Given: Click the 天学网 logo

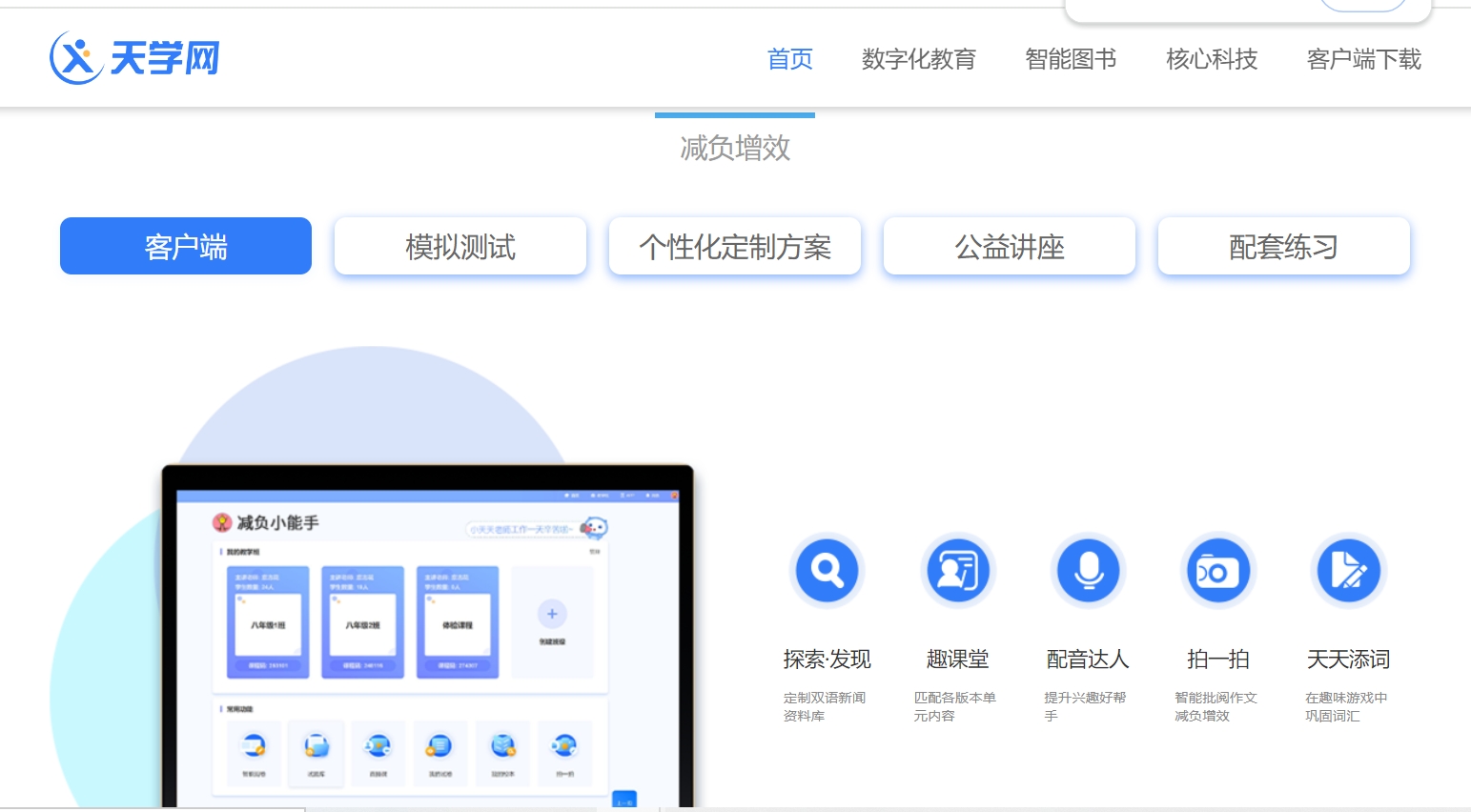Looking at the screenshot, I should (135, 57).
